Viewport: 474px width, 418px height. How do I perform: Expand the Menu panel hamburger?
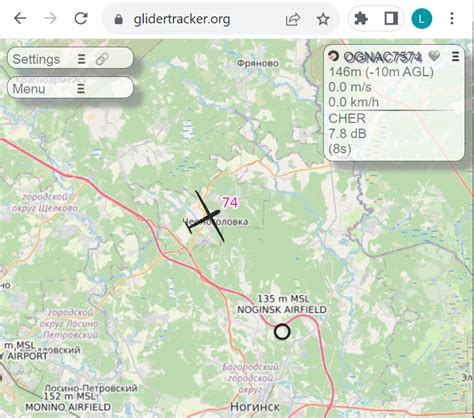(x=81, y=89)
